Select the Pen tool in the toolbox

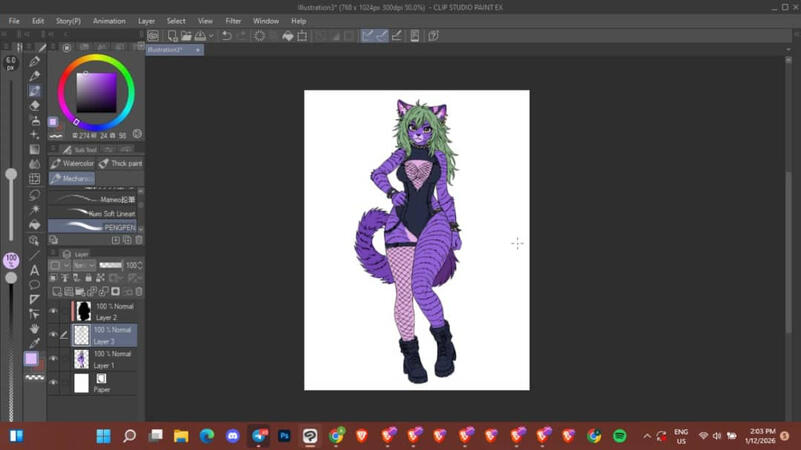(34, 61)
